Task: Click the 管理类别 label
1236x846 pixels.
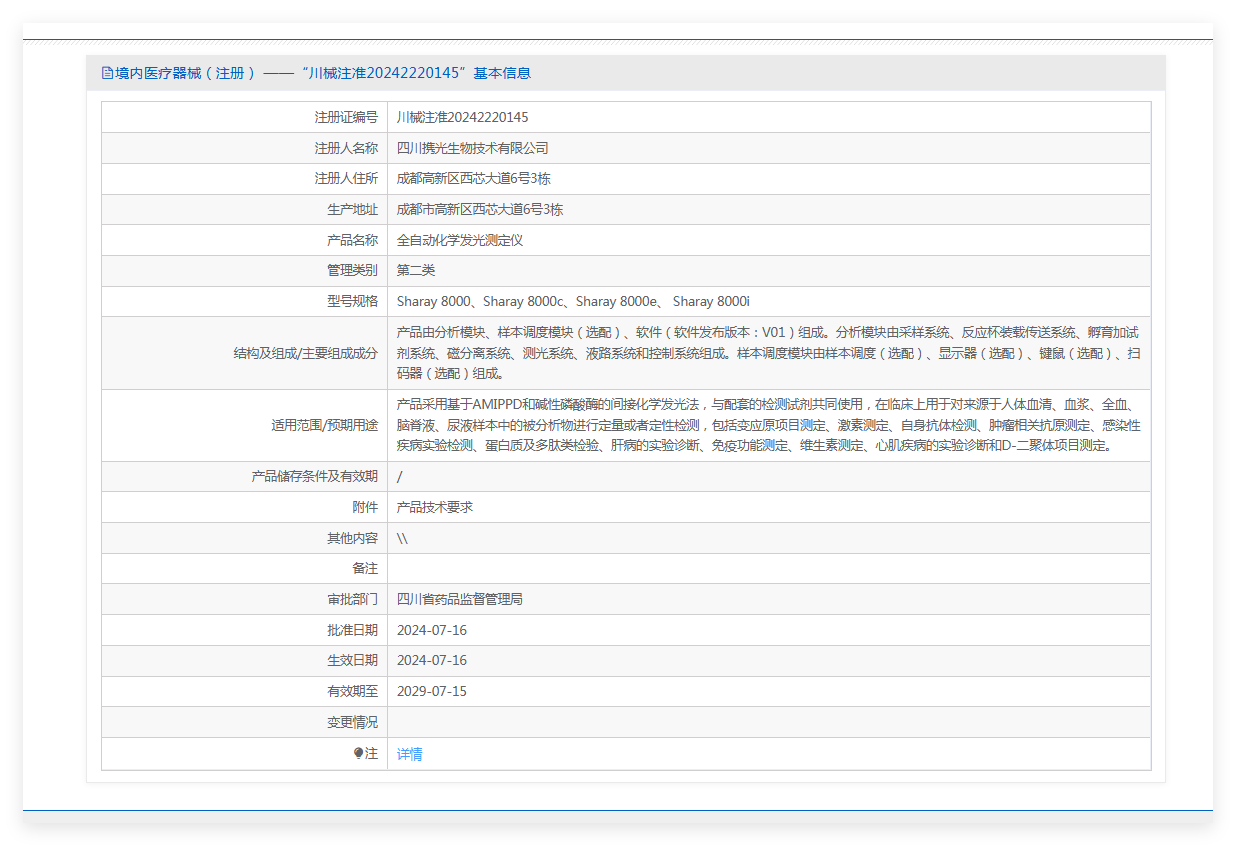Action: click(x=353, y=270)
